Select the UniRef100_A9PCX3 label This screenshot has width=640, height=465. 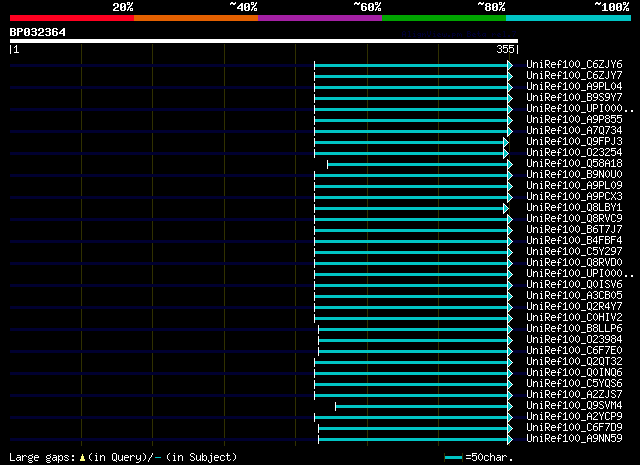574,197
